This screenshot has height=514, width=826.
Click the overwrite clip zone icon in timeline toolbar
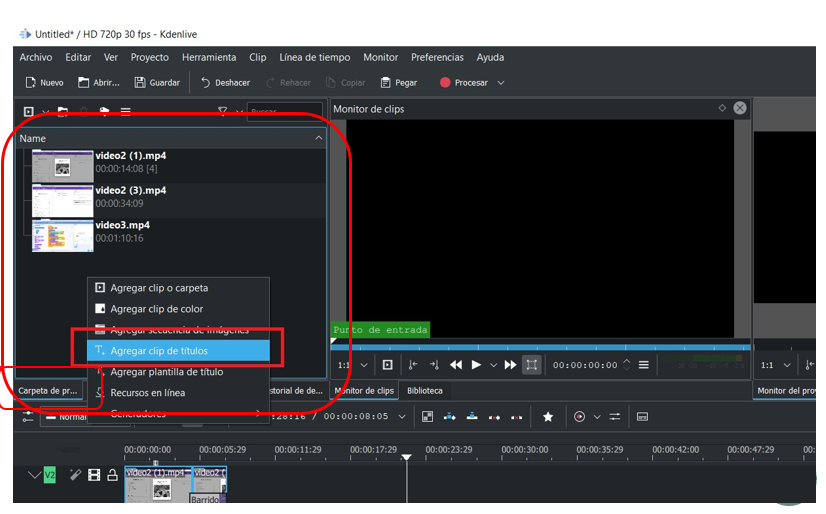click(x=472, y=417)
